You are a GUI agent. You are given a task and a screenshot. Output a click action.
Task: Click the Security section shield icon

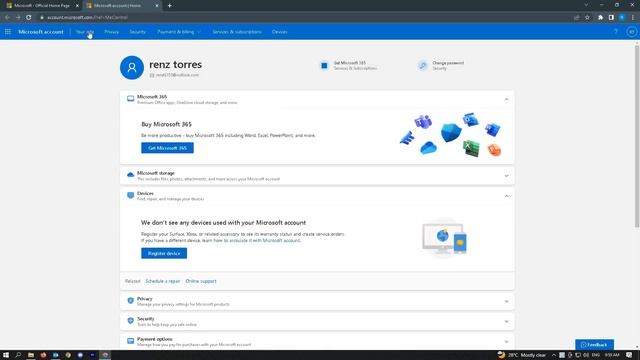(131, 321)
